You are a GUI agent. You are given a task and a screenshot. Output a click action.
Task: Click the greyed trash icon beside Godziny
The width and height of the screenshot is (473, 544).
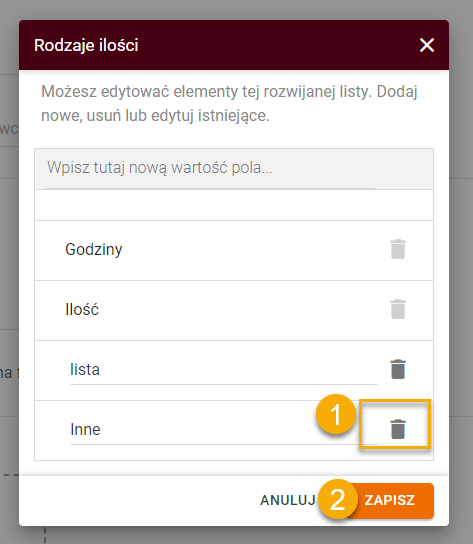tap(398, 249)
